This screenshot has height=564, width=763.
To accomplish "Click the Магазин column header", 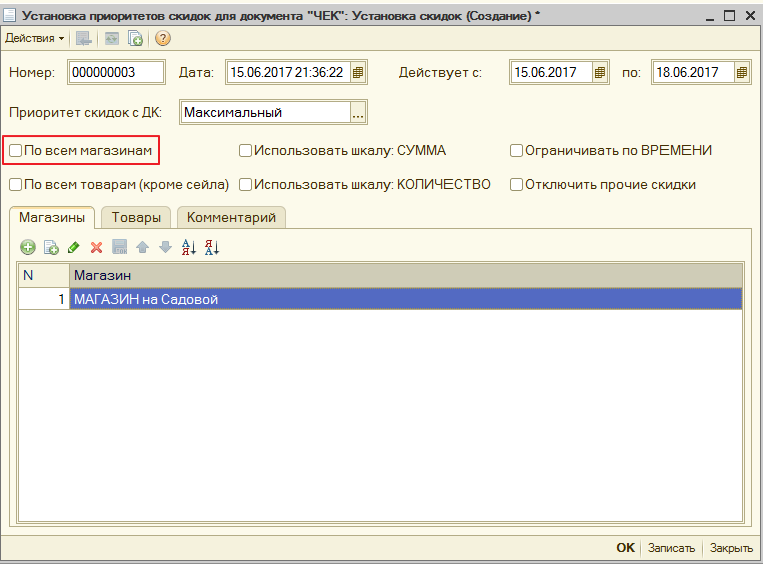I will tap(406, 275).
